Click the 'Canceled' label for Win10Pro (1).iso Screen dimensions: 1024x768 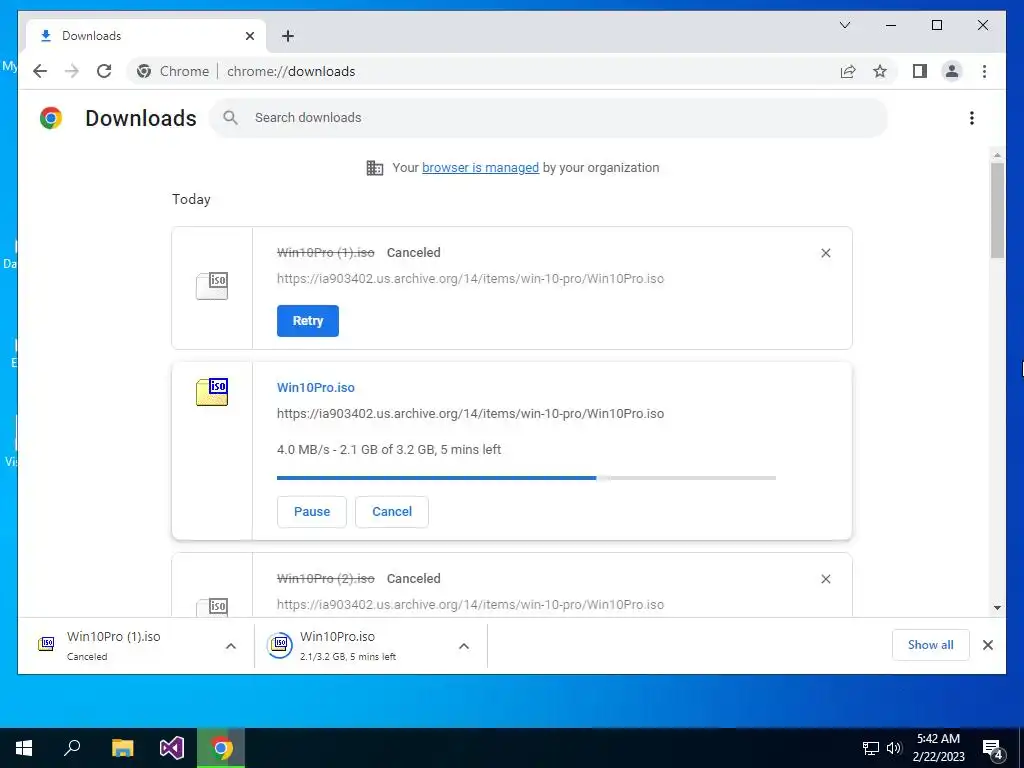413,253
